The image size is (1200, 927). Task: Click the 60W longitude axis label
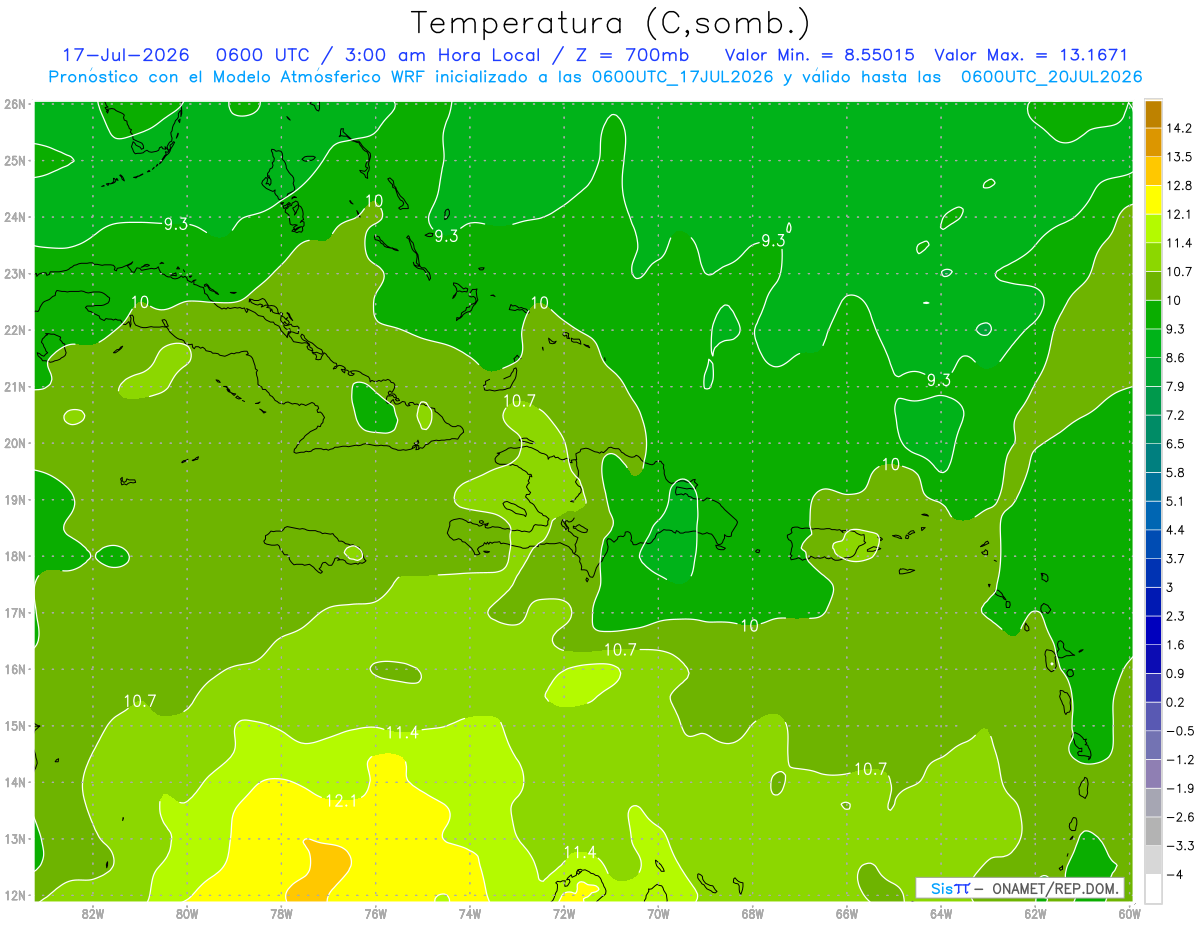pyautogui.click(x=1129, y=913)
